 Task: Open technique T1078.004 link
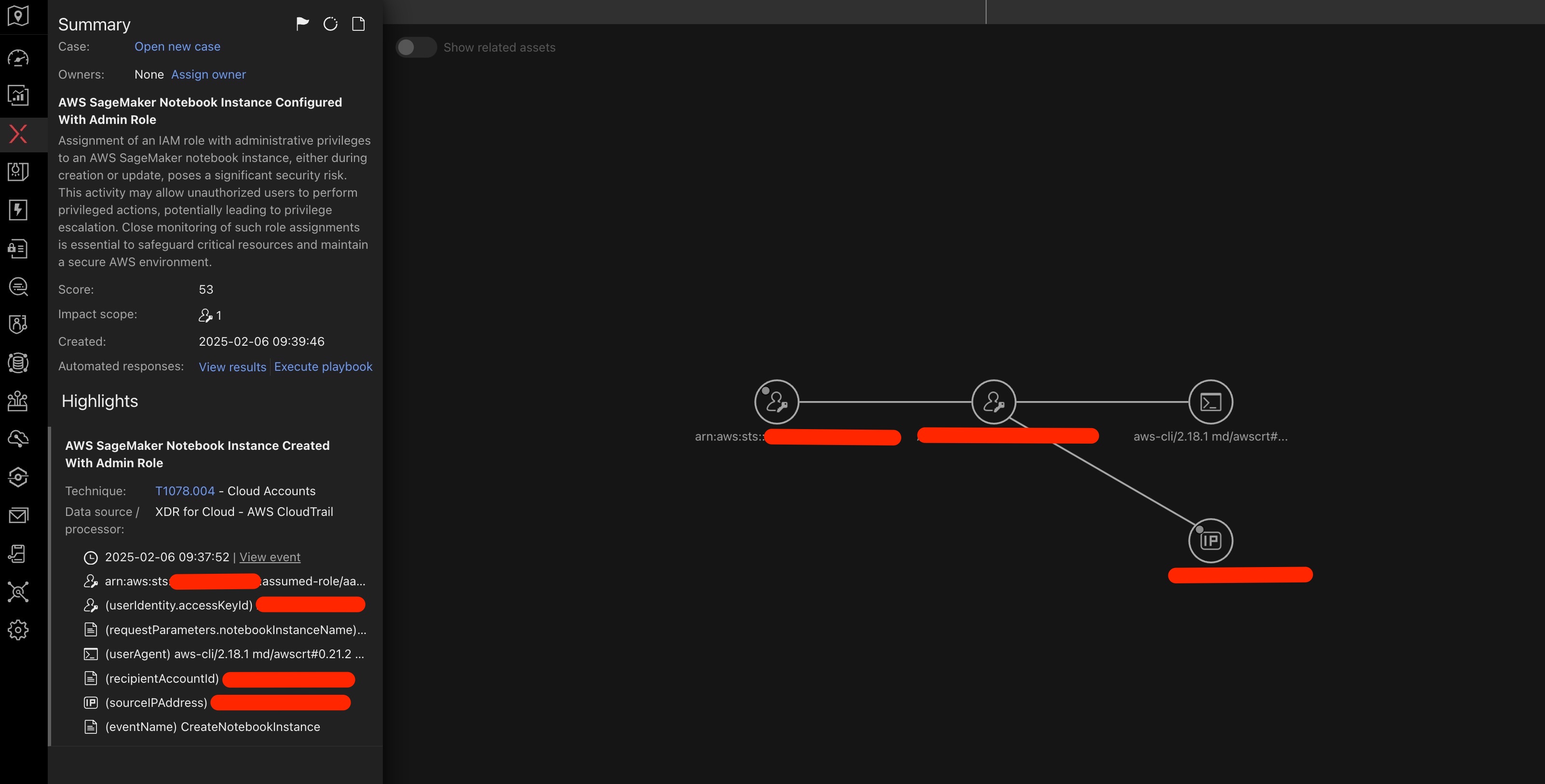185,491
